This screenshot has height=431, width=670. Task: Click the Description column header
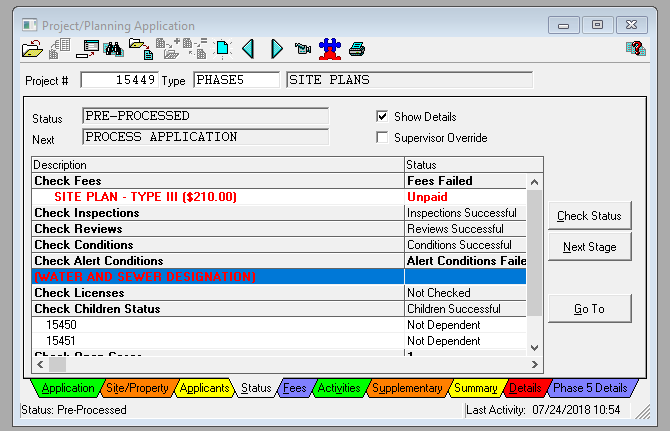pos(218,165)
